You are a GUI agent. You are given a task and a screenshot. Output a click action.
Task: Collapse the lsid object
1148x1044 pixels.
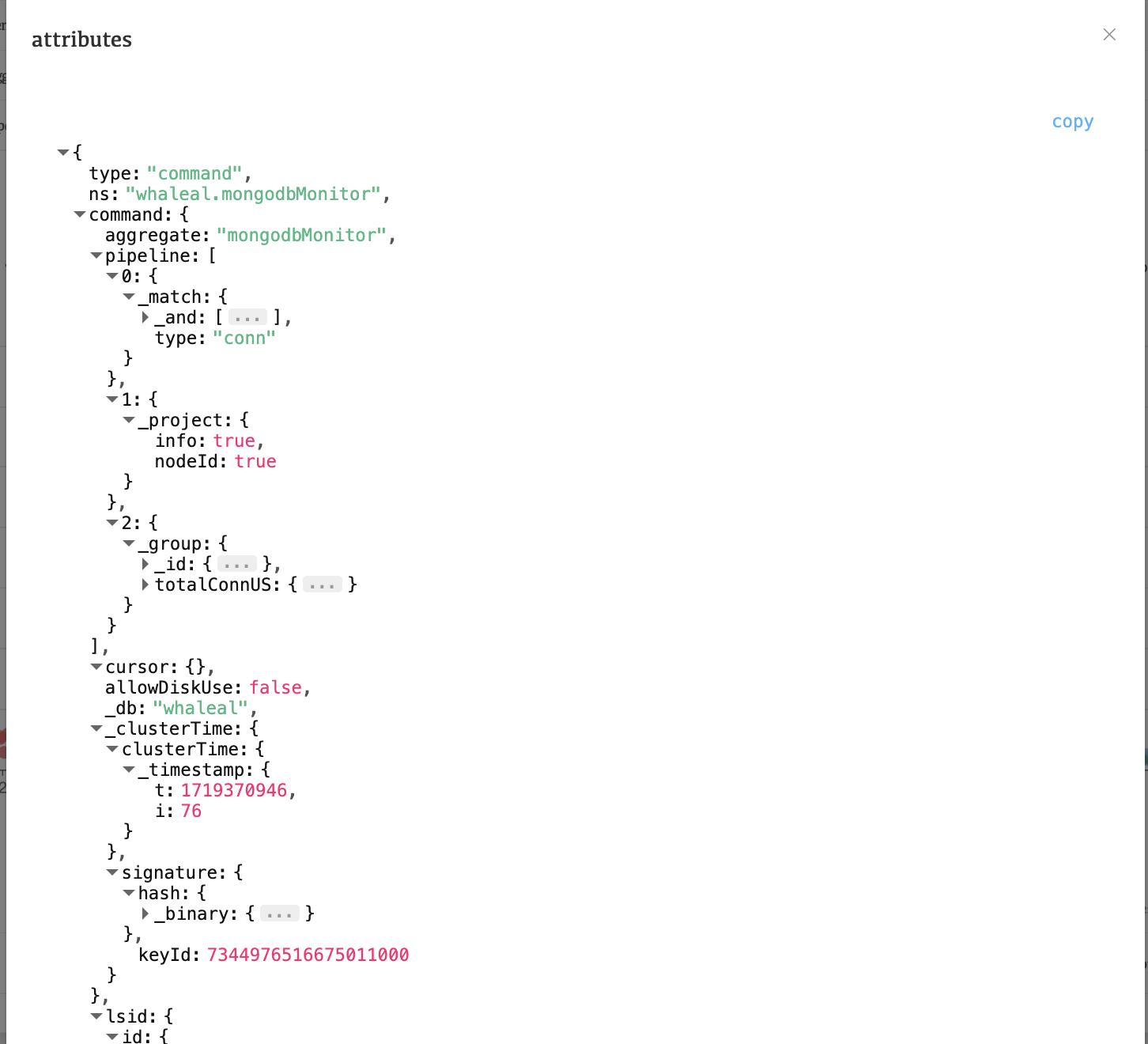click(96, 1016)
